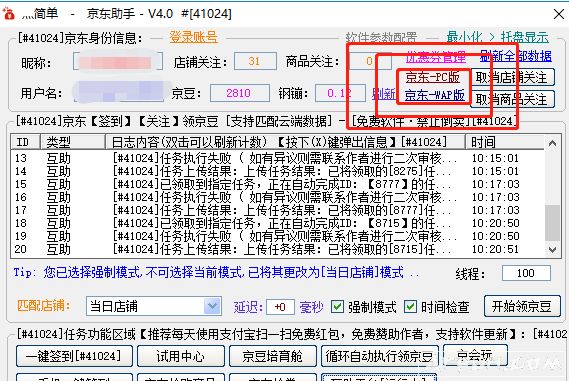Start with the 开始领京豆 button
This screenshot has width=569, height=381.
coord(522,306)
